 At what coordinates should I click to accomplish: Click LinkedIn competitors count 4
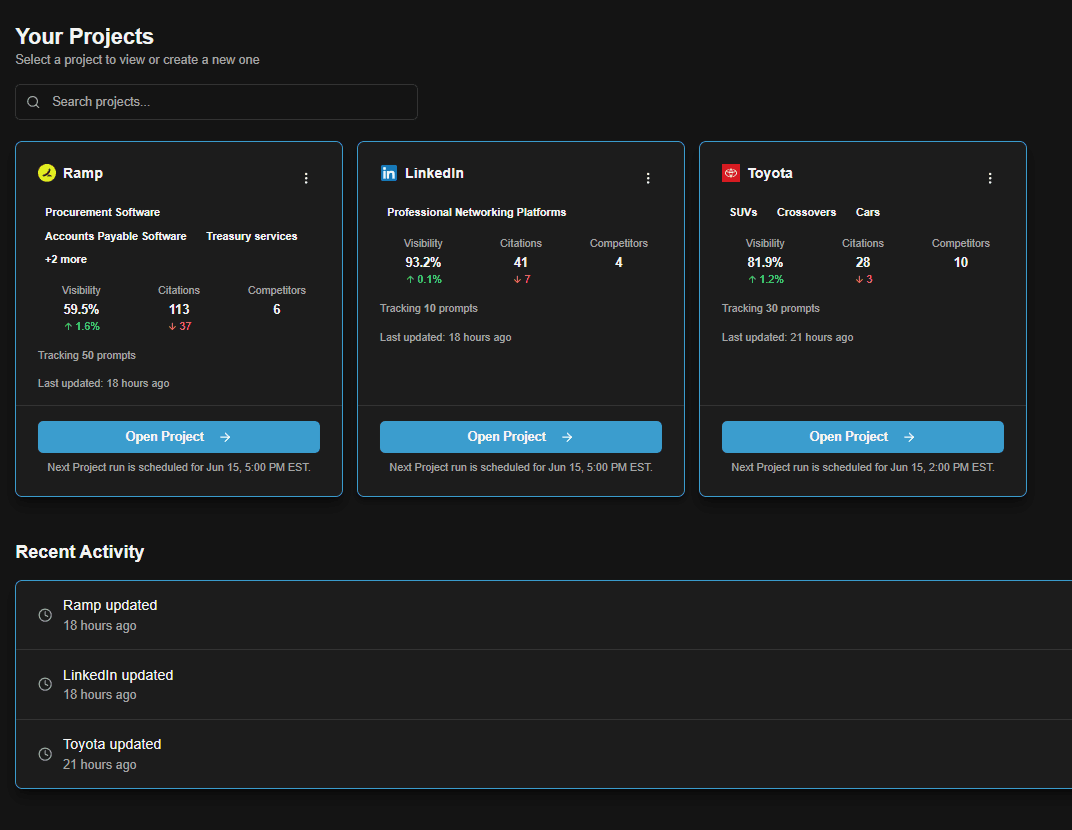pos(619,263)
